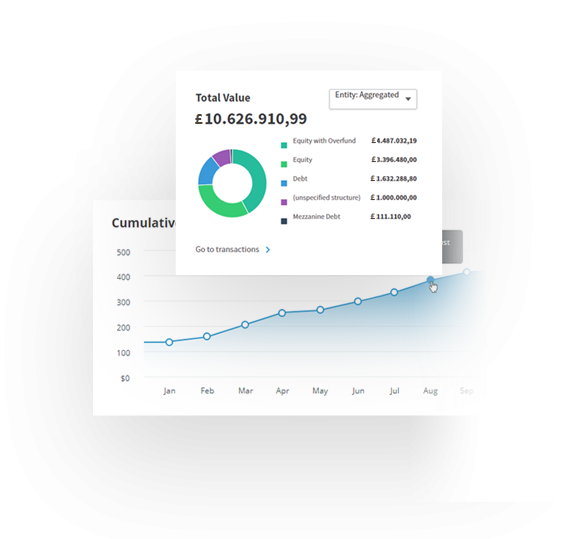Select the Jul data point on the chart
Image resolution: width=576 pixels, height=539 pixels.
click(394, 292)
